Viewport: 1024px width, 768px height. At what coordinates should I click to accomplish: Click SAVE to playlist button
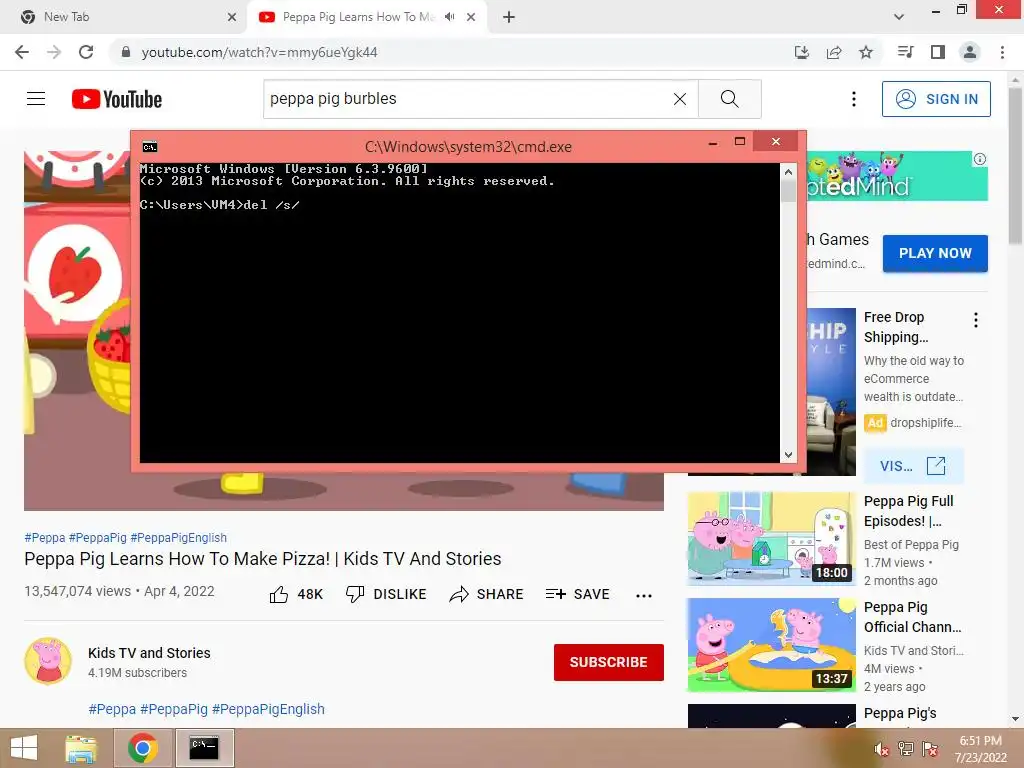point(577,594)
